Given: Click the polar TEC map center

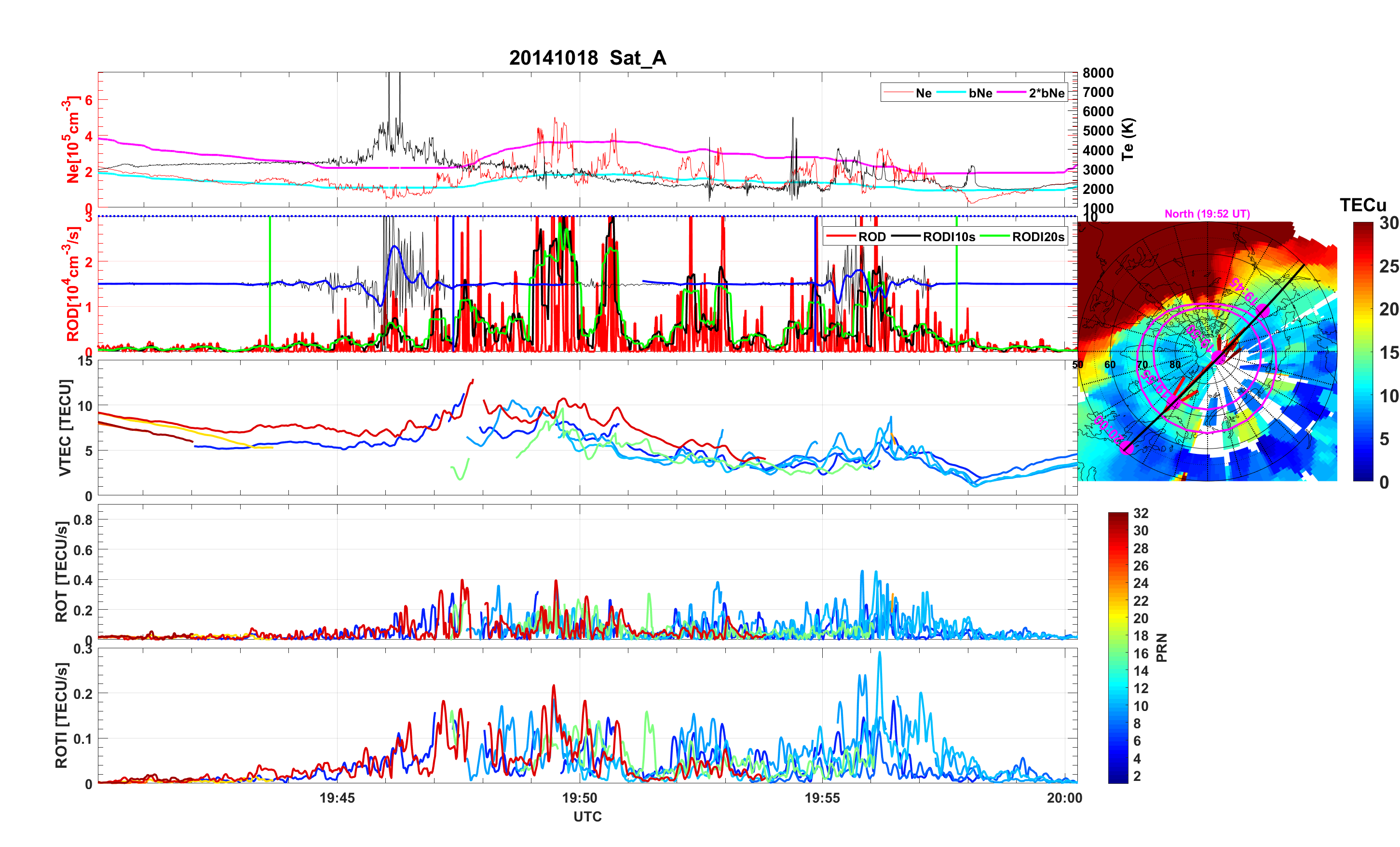Looking at the screenshot, I should point(1208,351).
